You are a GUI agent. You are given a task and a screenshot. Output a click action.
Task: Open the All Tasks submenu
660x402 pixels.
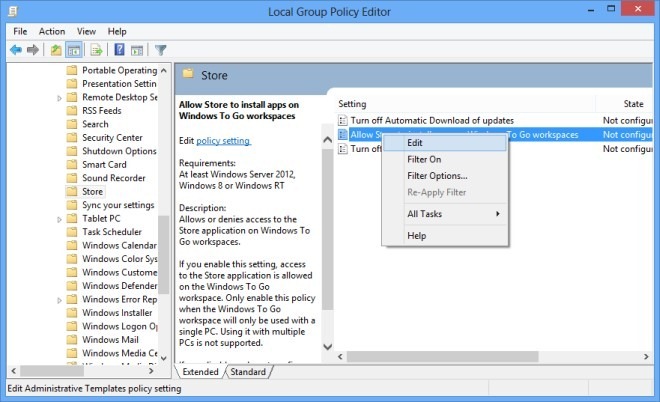(x=445, y=214)
